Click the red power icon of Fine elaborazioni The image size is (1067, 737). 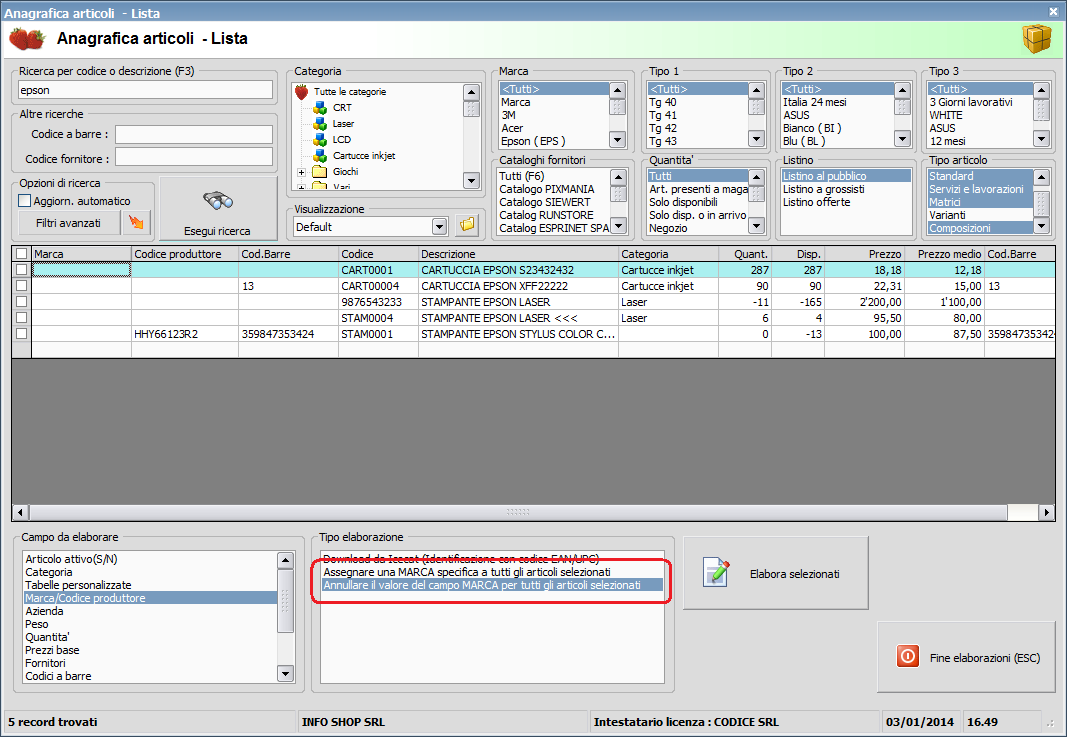pyautogui.click(x=908, y=657)
